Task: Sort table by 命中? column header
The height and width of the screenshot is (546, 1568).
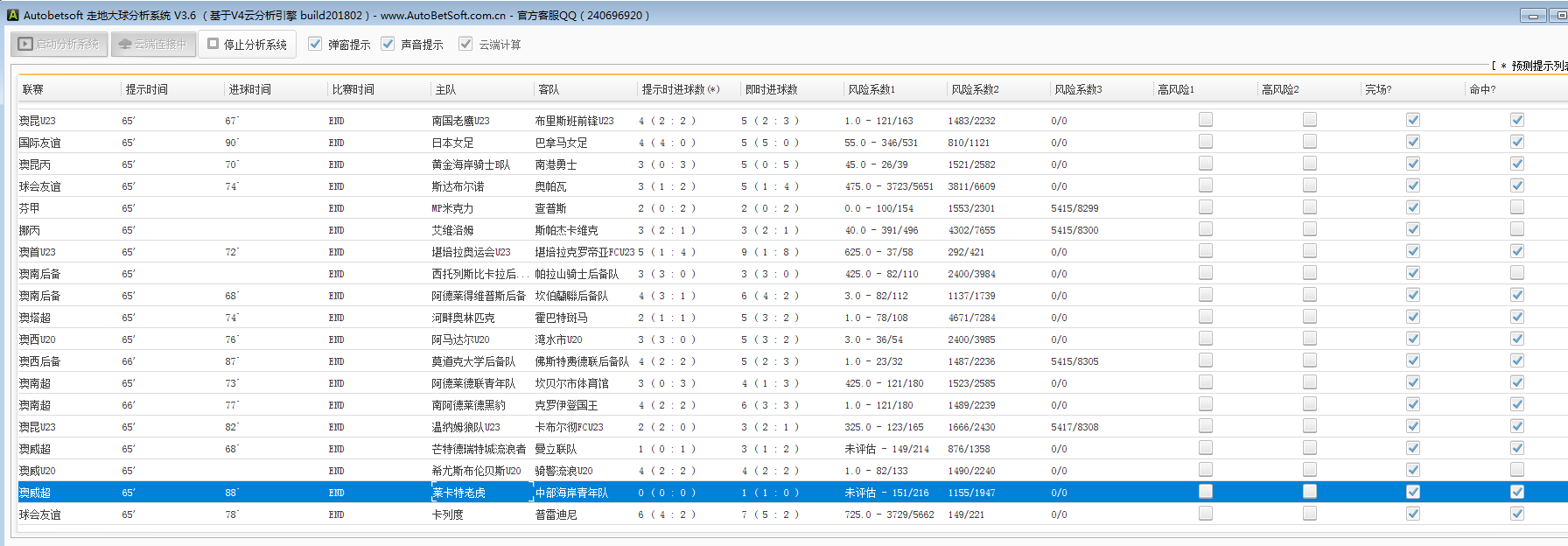Action: (x=1482, y=89)
